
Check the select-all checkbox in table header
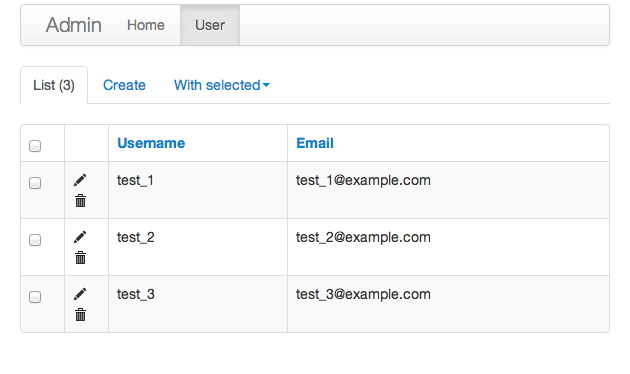point(35,146)
